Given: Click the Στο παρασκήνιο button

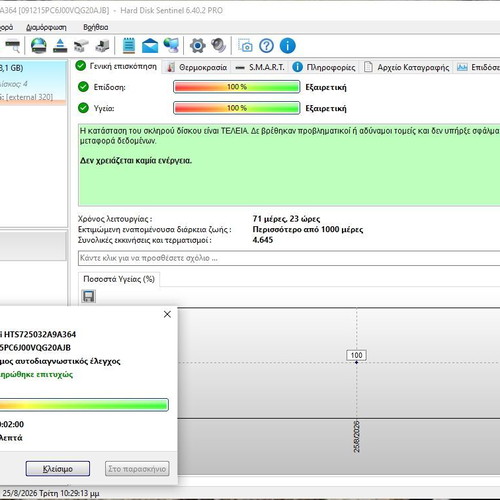Looking at the screenshot, I should [x=137, y=469].
